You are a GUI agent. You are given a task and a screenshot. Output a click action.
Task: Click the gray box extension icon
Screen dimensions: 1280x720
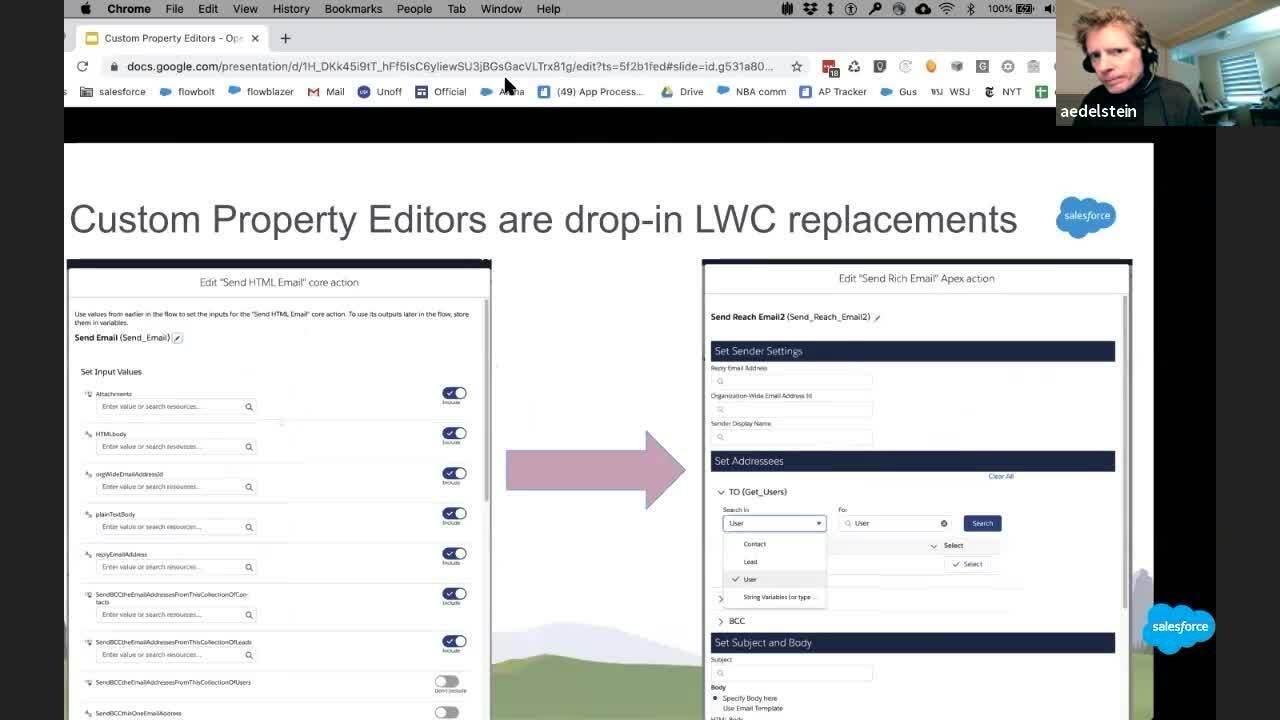click(957, 66)
